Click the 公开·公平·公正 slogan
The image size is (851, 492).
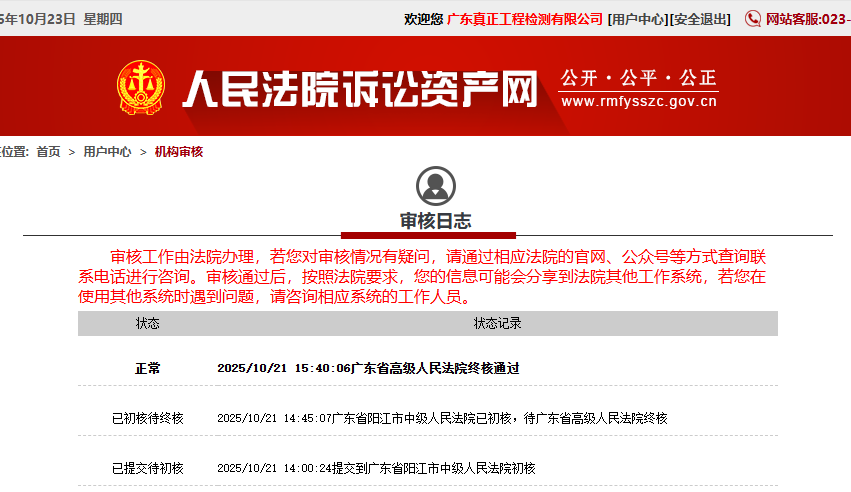(639, 78)
